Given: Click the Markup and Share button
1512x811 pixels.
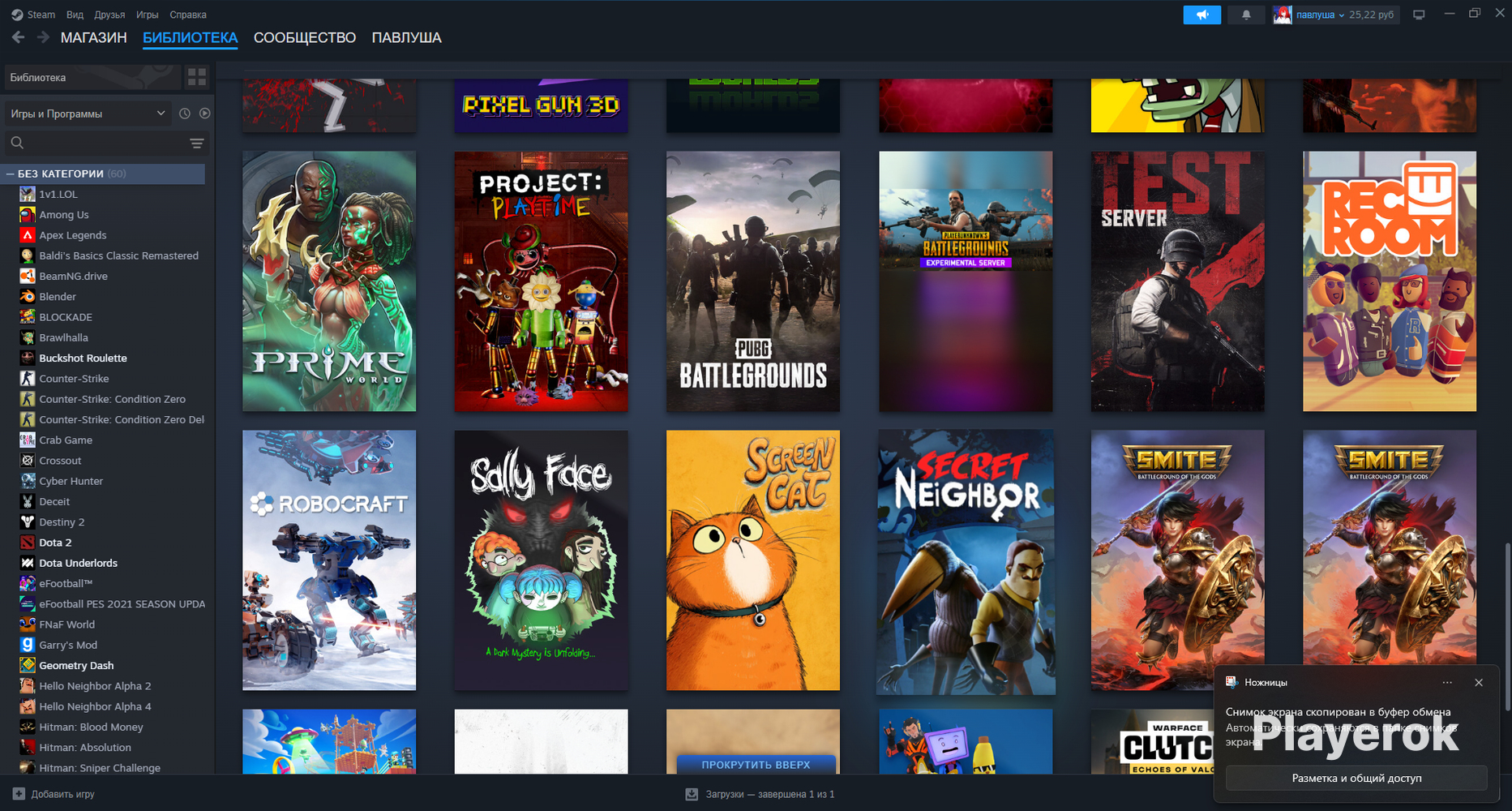Looking at the screenshot, I should 1356,778.
